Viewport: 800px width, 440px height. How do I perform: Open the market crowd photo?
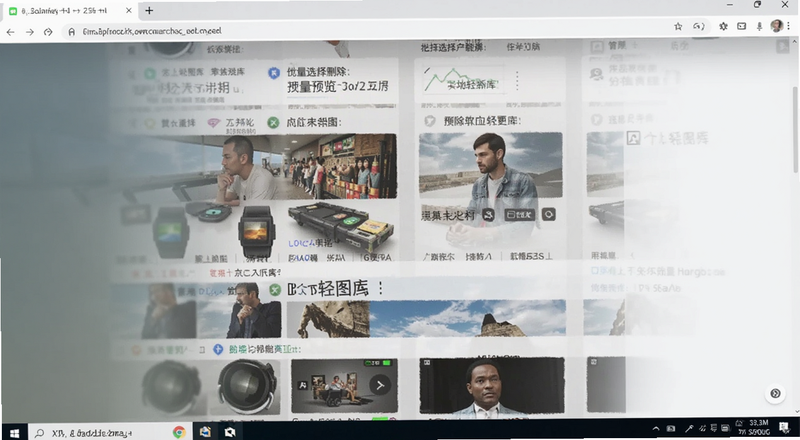[x=341, y=166]
